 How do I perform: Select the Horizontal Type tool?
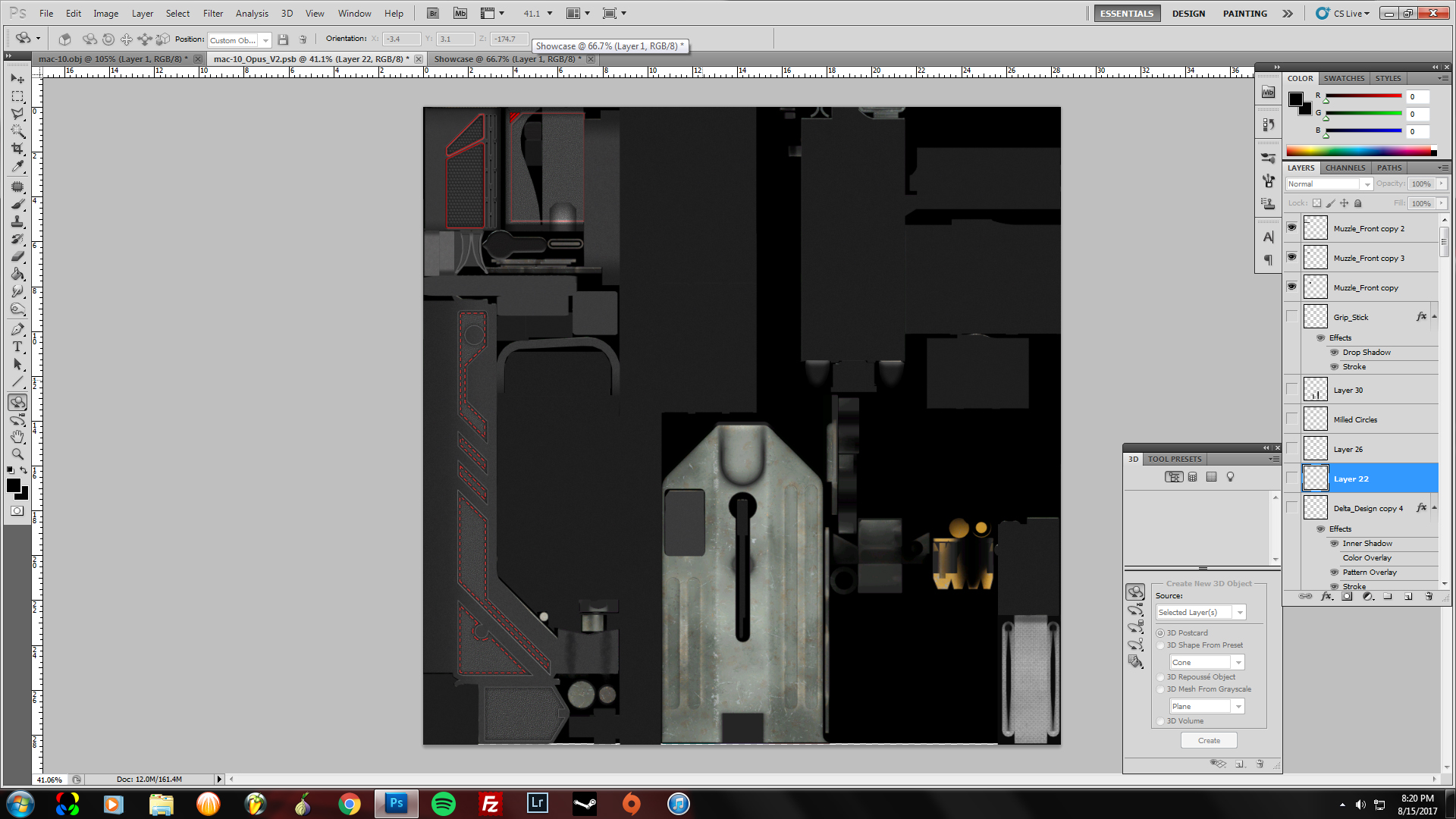click(17, 347)
